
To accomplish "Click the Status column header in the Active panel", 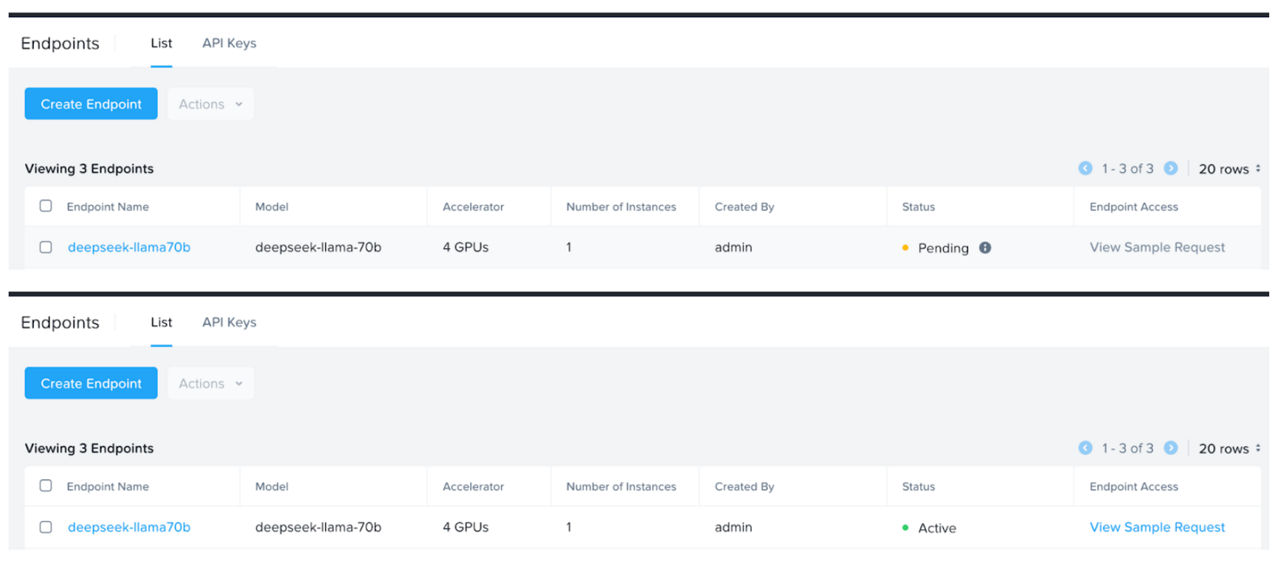I will (918, 487).
